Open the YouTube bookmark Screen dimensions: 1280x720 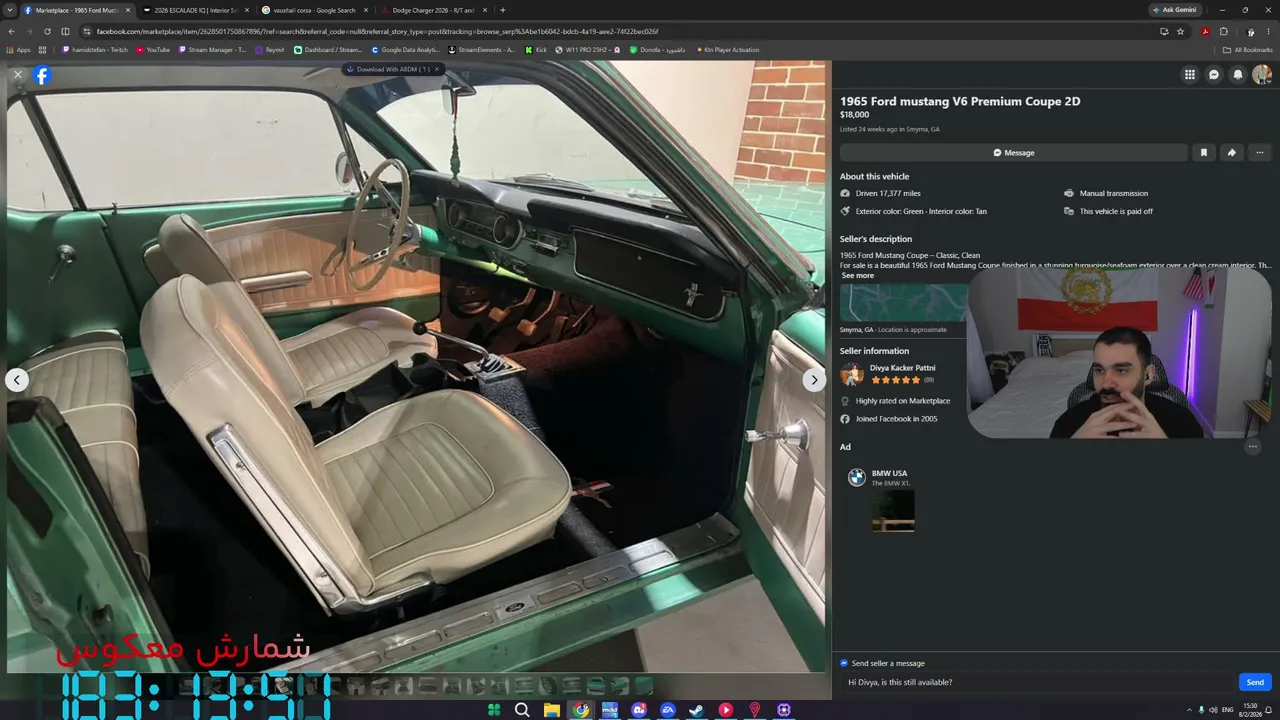[x=153, y=50]
